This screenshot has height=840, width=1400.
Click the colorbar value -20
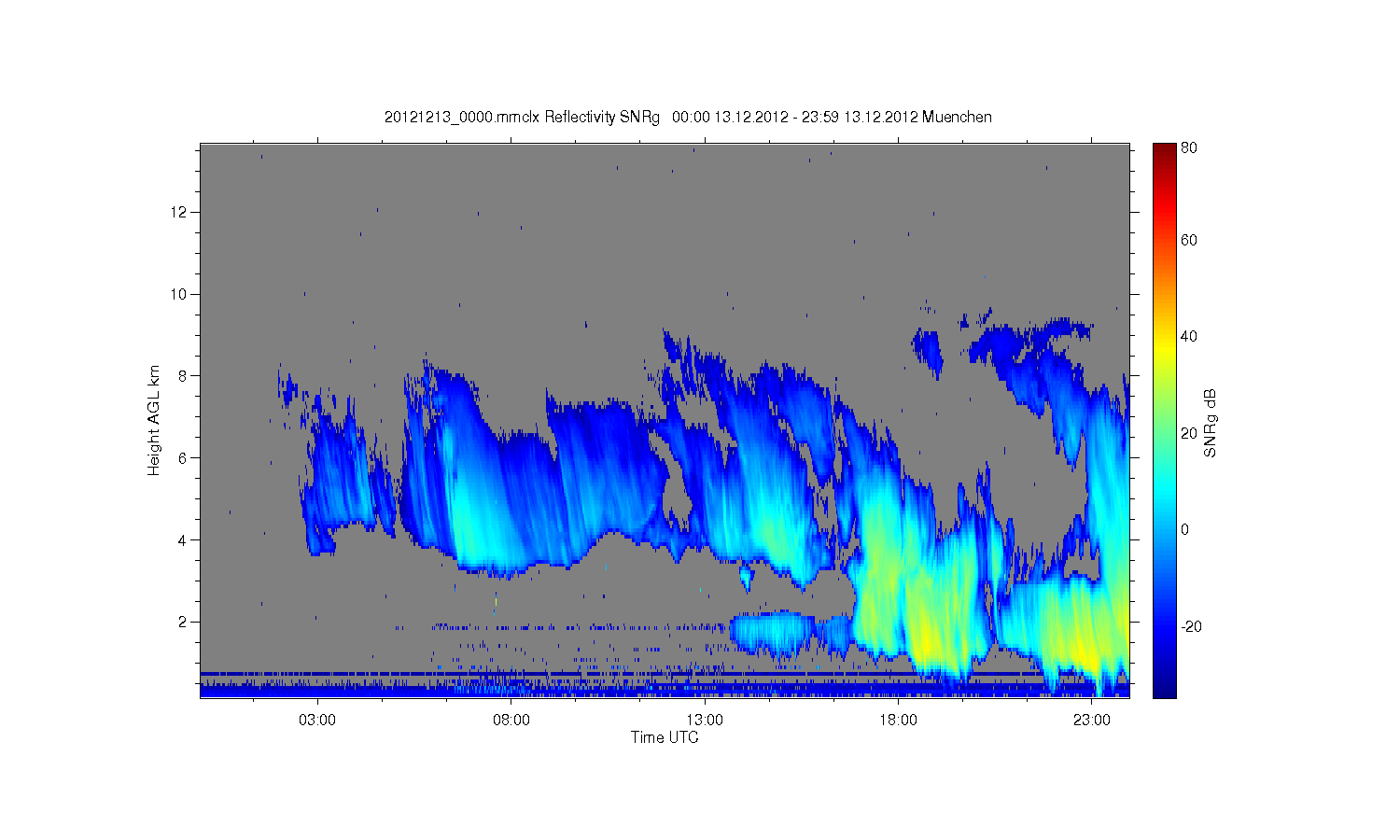(1191, 626)
